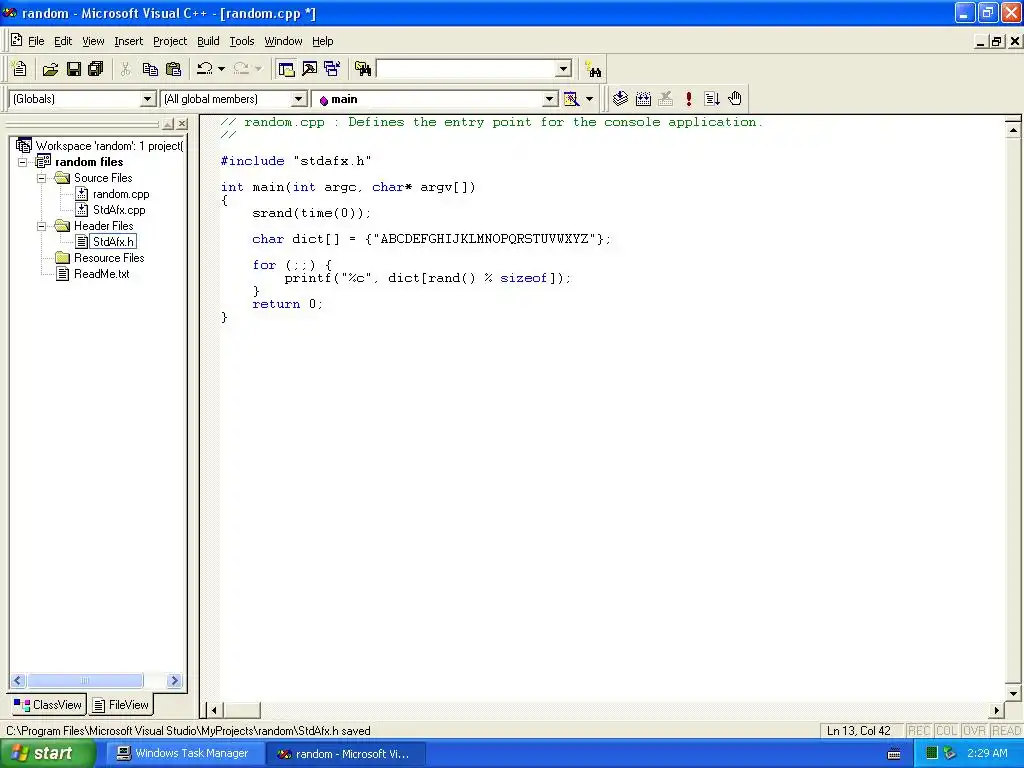Toggle breakpoint with the hand icon

pyautogui.click(x=735, y=99)
